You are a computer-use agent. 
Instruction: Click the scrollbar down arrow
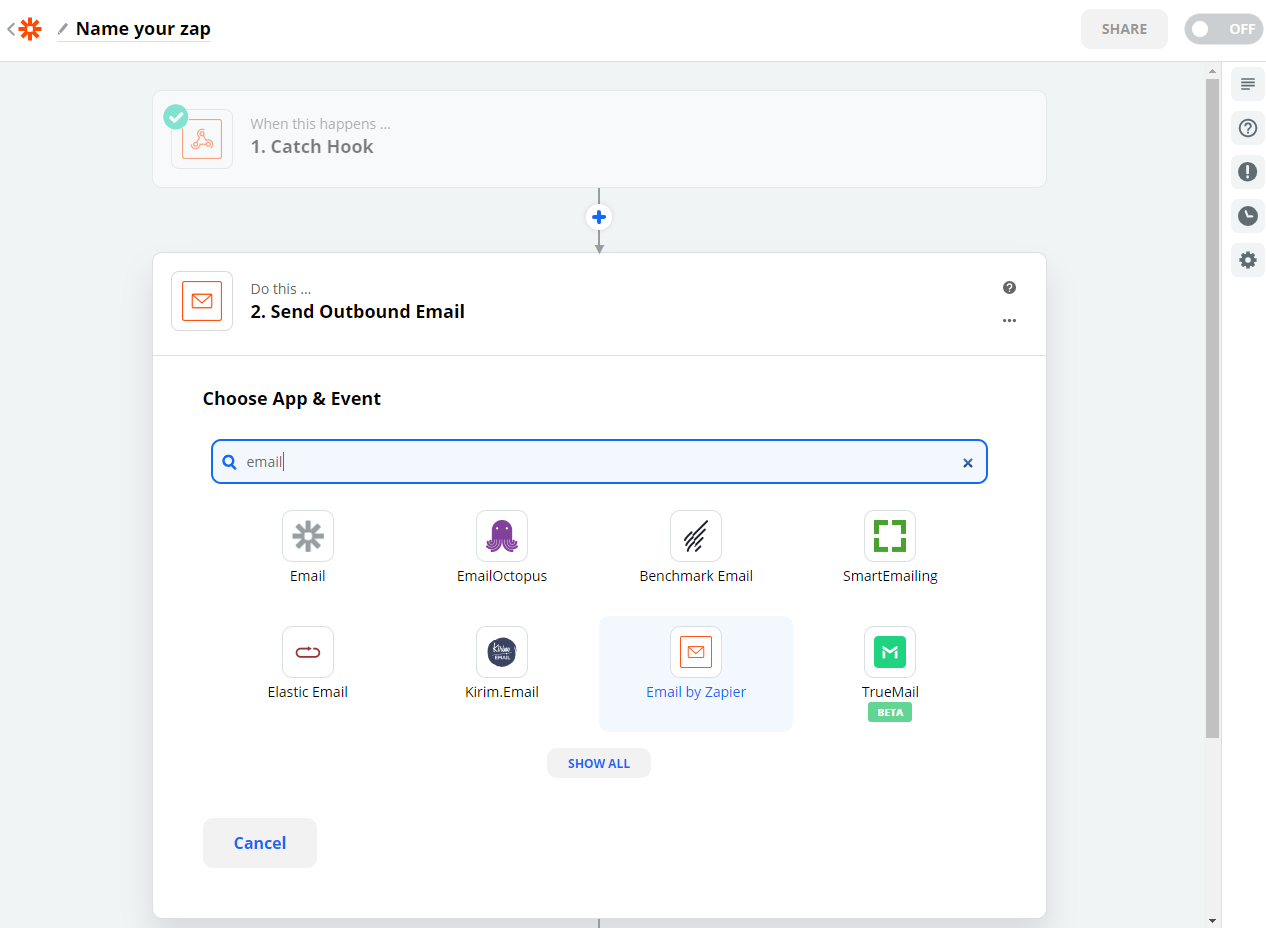click(1213, 920)
